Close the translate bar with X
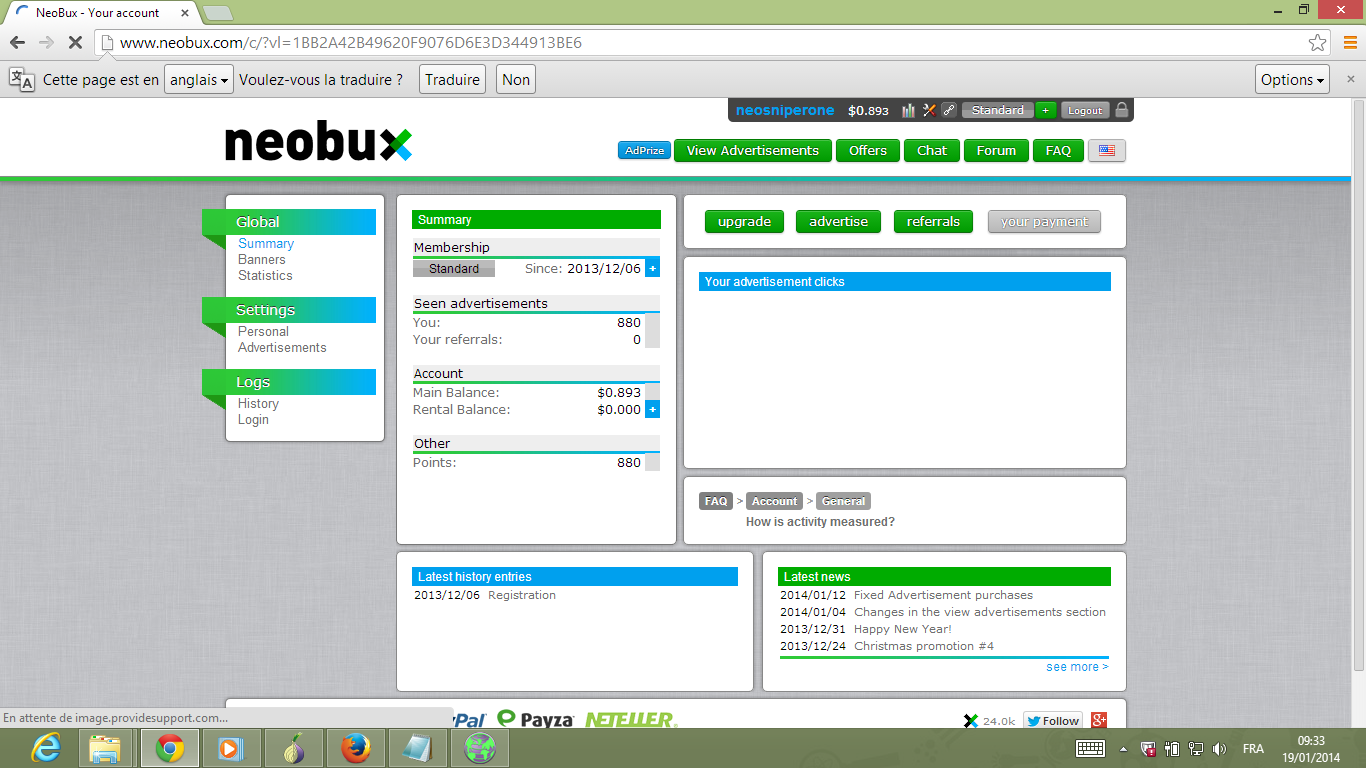1366x768 pixels. (x=1350, y=79)
